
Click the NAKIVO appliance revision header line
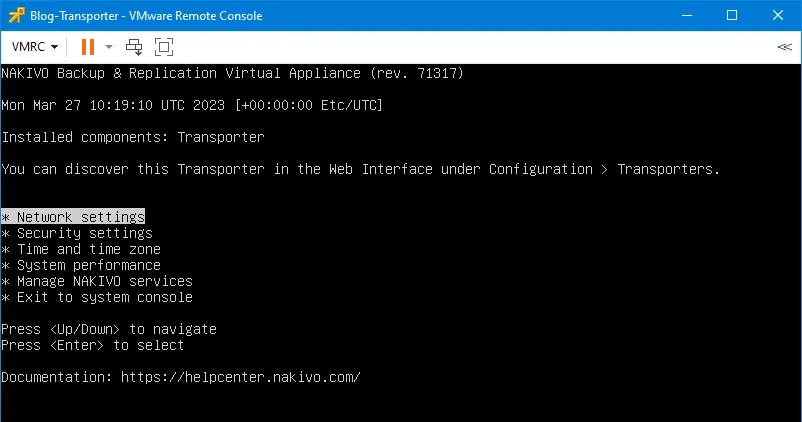click(232, 73)
